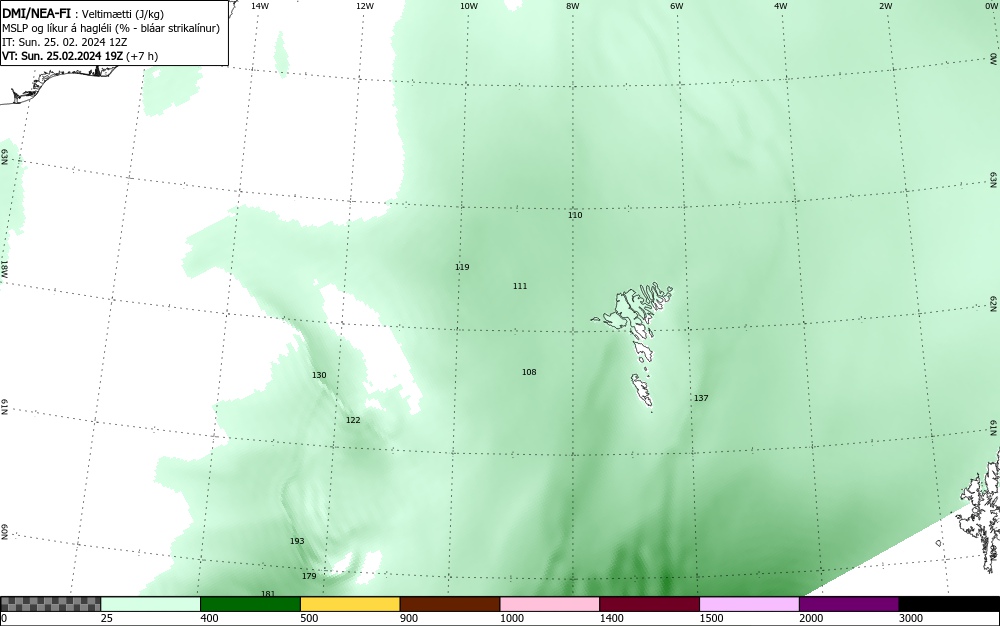This screenshot has height=626, width=1000.
Task: Click the legend label 25
Action: (107, 618)
